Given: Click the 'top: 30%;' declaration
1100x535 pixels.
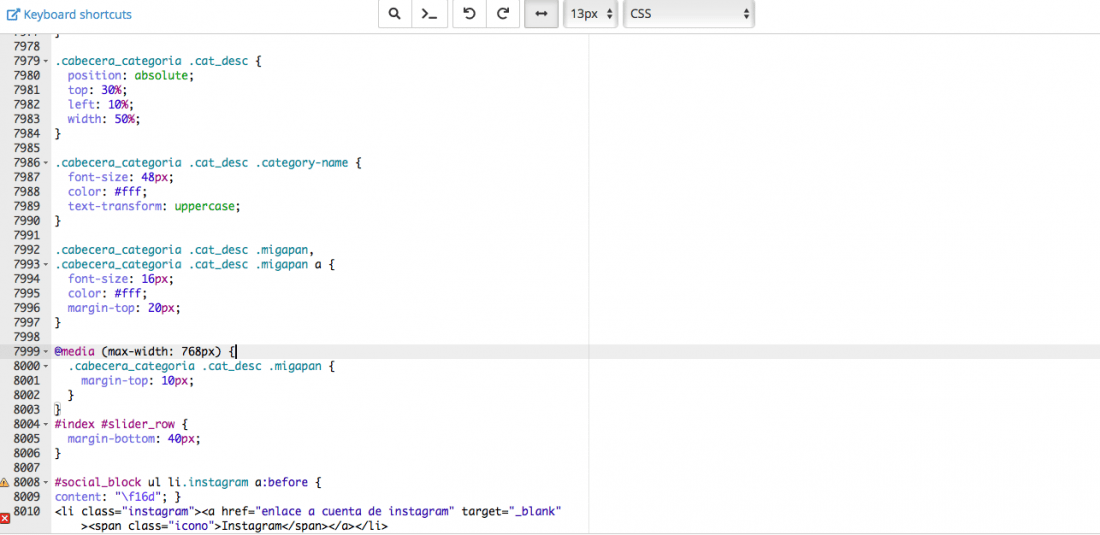Looking at the screenshot, I should coord(99,90).
